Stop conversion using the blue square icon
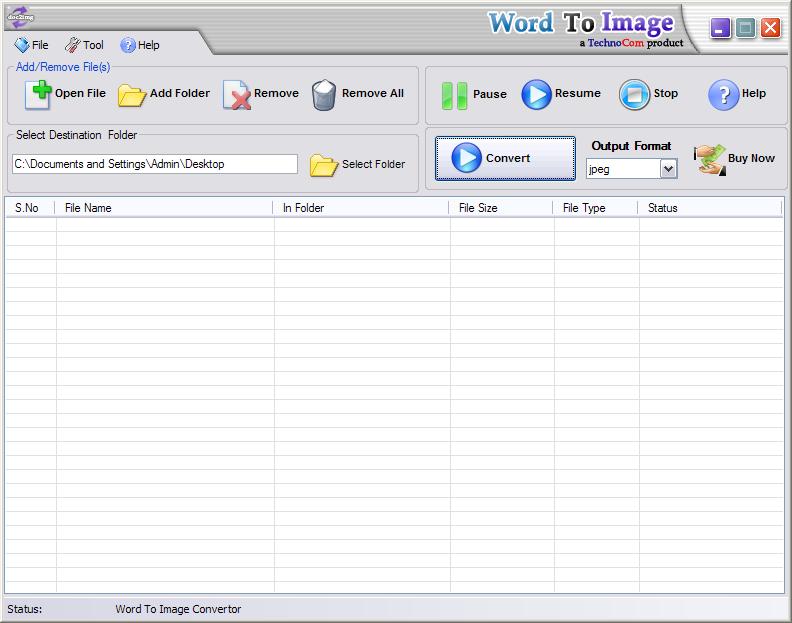 point(634,94)
